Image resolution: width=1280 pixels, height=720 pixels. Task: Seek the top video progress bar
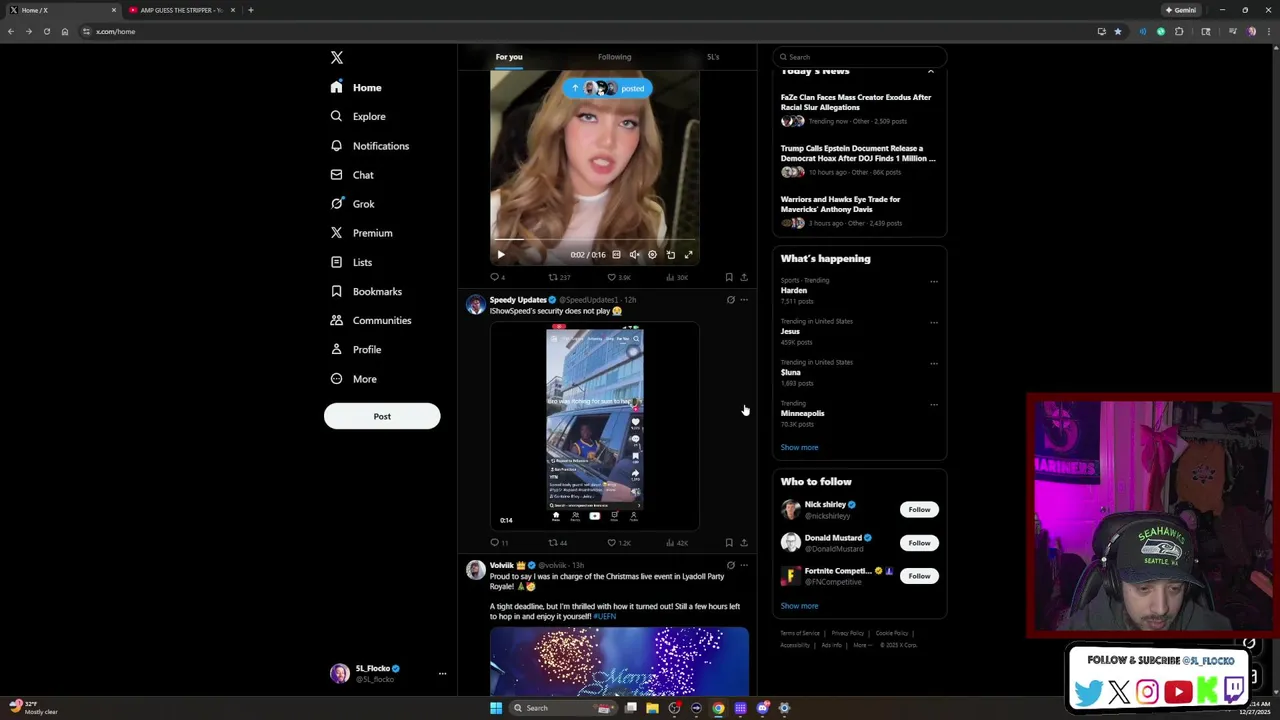point(595,241)
